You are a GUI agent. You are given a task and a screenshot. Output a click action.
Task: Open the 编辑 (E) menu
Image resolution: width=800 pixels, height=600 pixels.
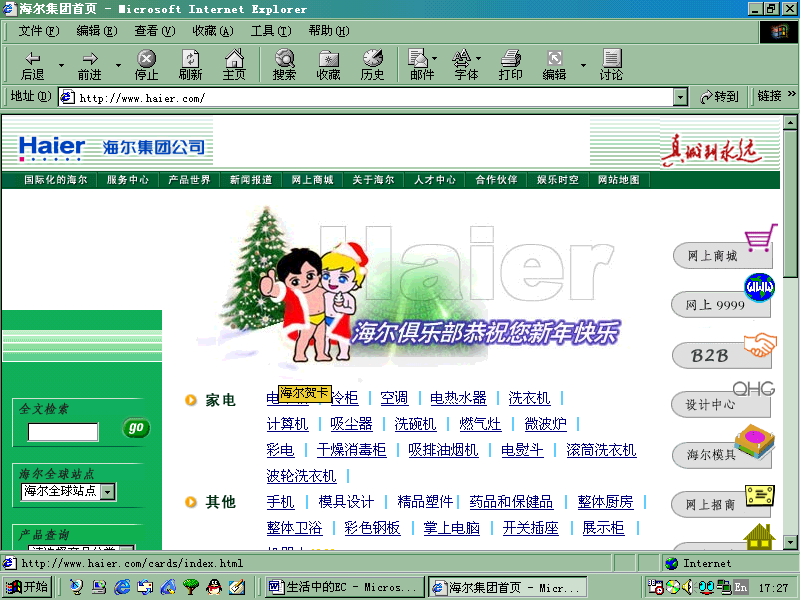tap(96, 31)
